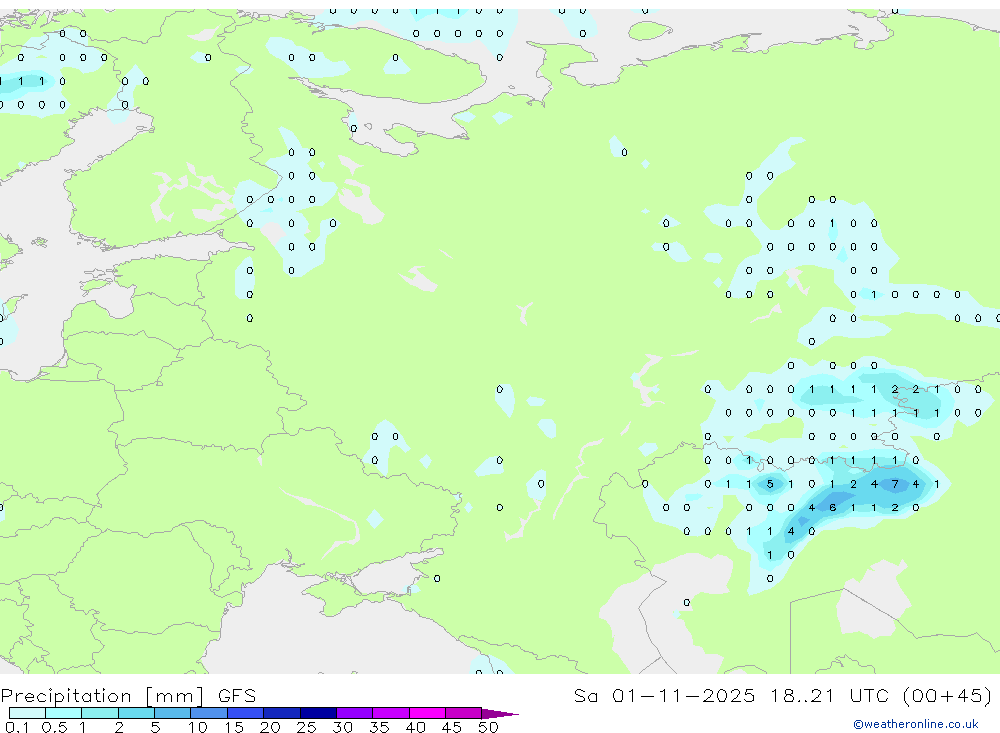Click the 25–30 mm legend swatch
The width and height of the screenshot is (1000, 733).
[x=318, y=713]
